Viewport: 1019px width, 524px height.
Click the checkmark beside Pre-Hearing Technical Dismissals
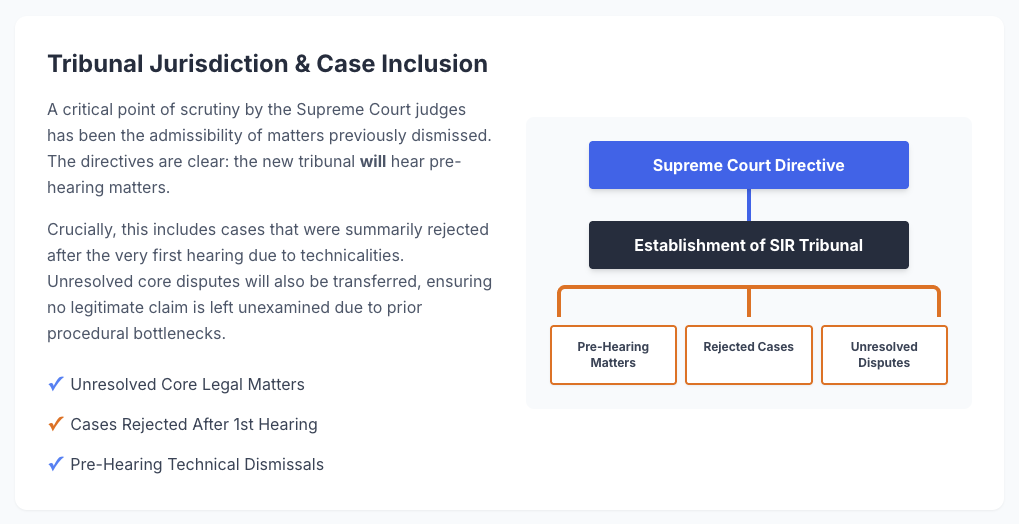click(56, 464)
